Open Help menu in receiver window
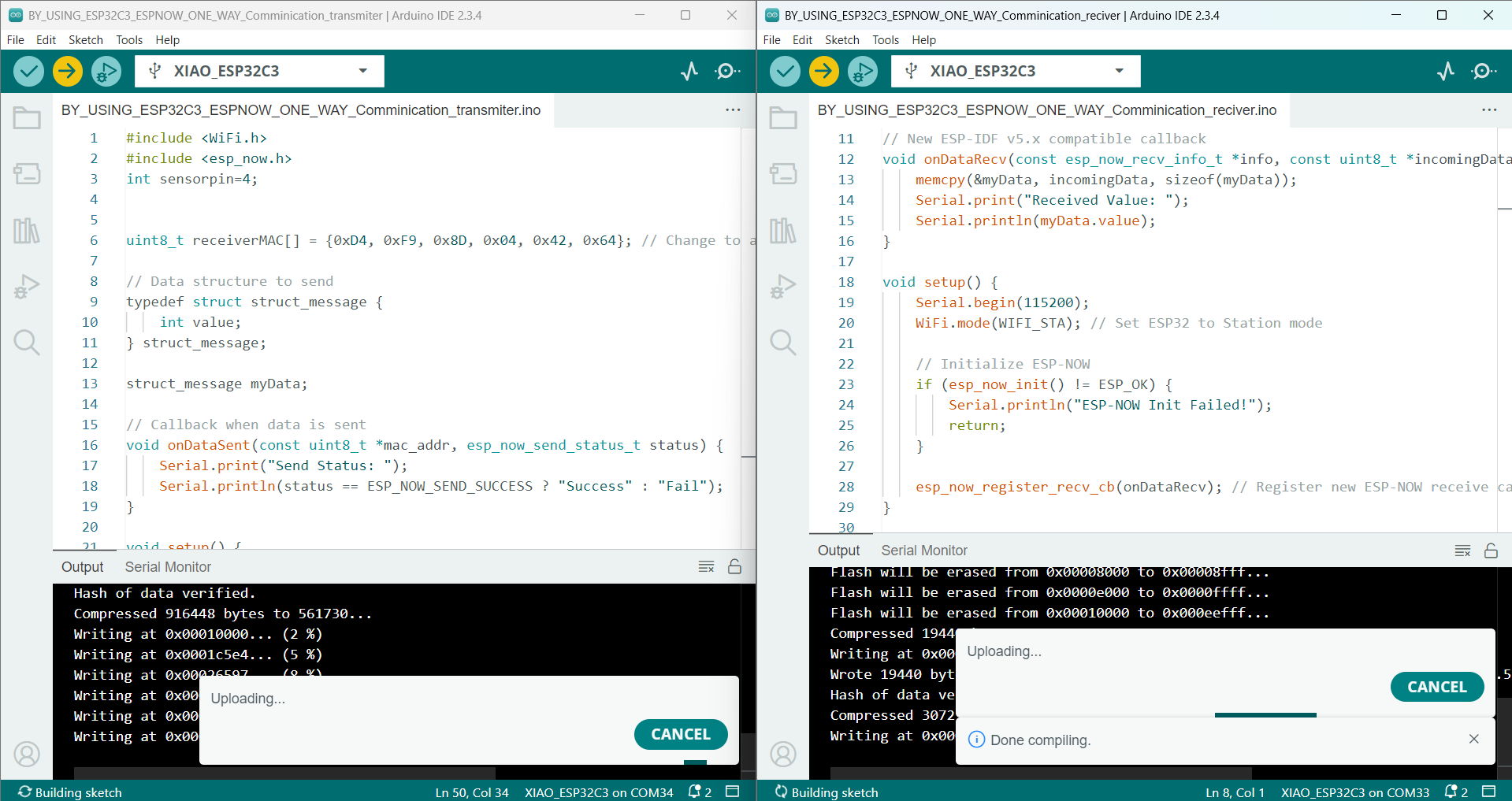The width and height of the screenshot is (1512, 801). point(924,40)
